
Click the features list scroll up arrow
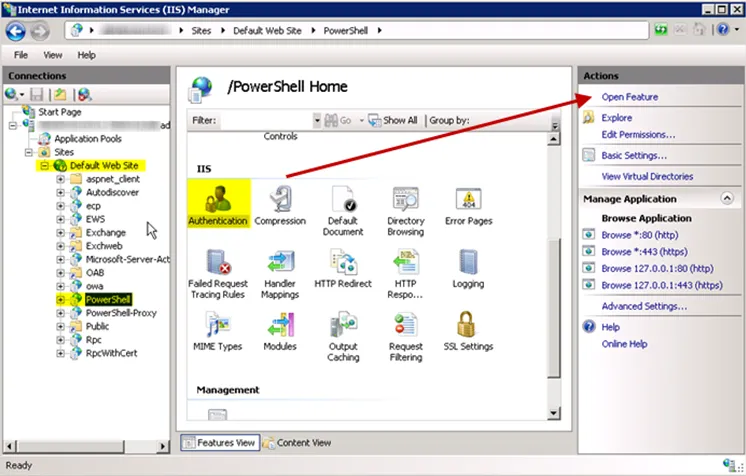(x=554, y=139)
